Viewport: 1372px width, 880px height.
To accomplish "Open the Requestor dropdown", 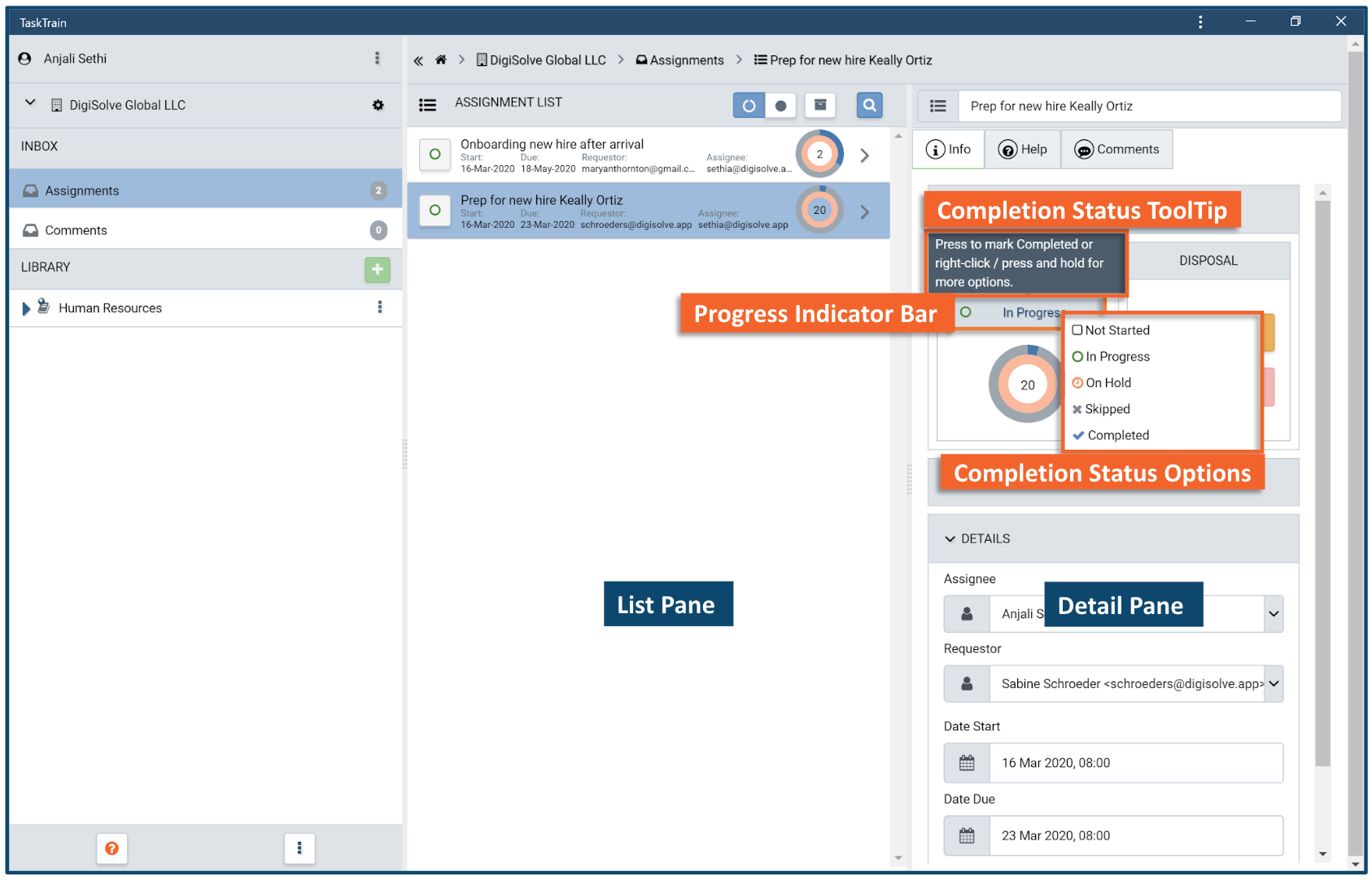I will 1274,684.
